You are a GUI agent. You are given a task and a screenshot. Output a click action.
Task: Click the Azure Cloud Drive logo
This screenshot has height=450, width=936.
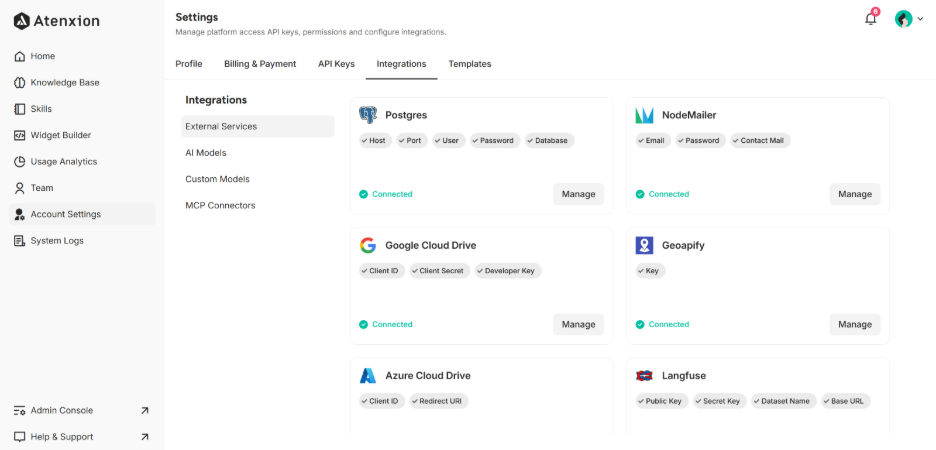click(x=368, y=375)
